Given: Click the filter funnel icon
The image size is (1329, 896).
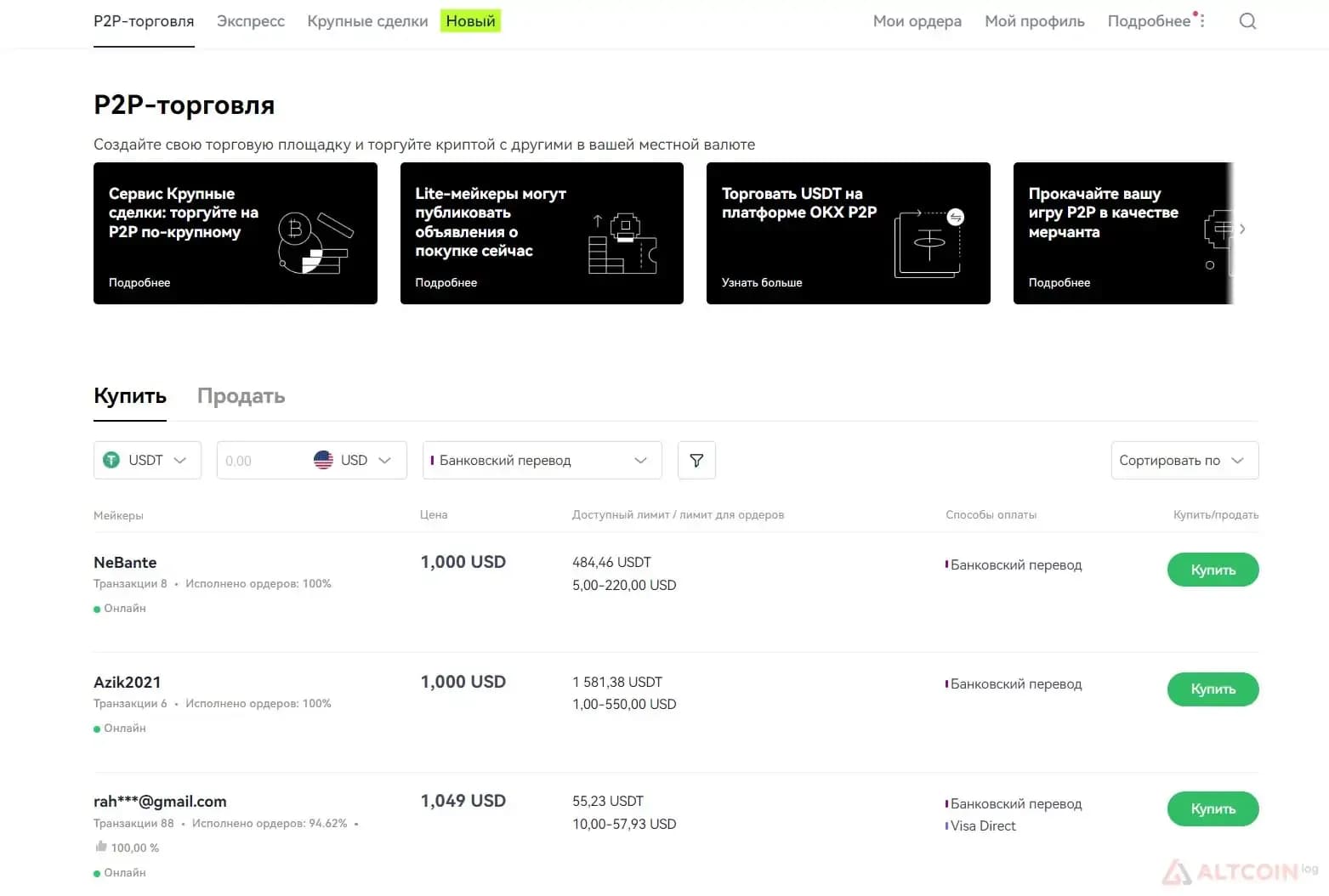Looking at the screenshot, I should pos(696,460).
